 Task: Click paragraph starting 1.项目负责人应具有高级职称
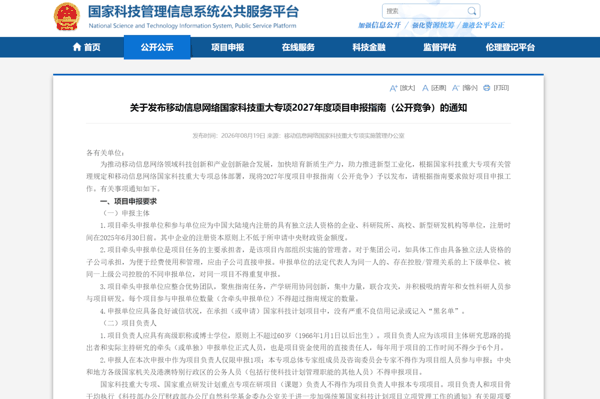pyautogui.click(x=298, y=342)
